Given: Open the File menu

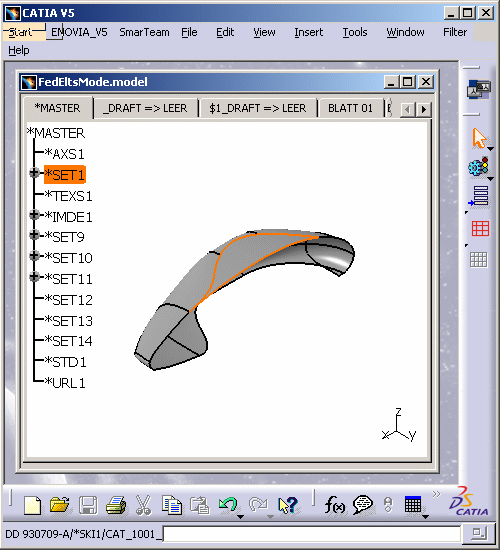Looking at the screenshot, I should tap(189, 32).
